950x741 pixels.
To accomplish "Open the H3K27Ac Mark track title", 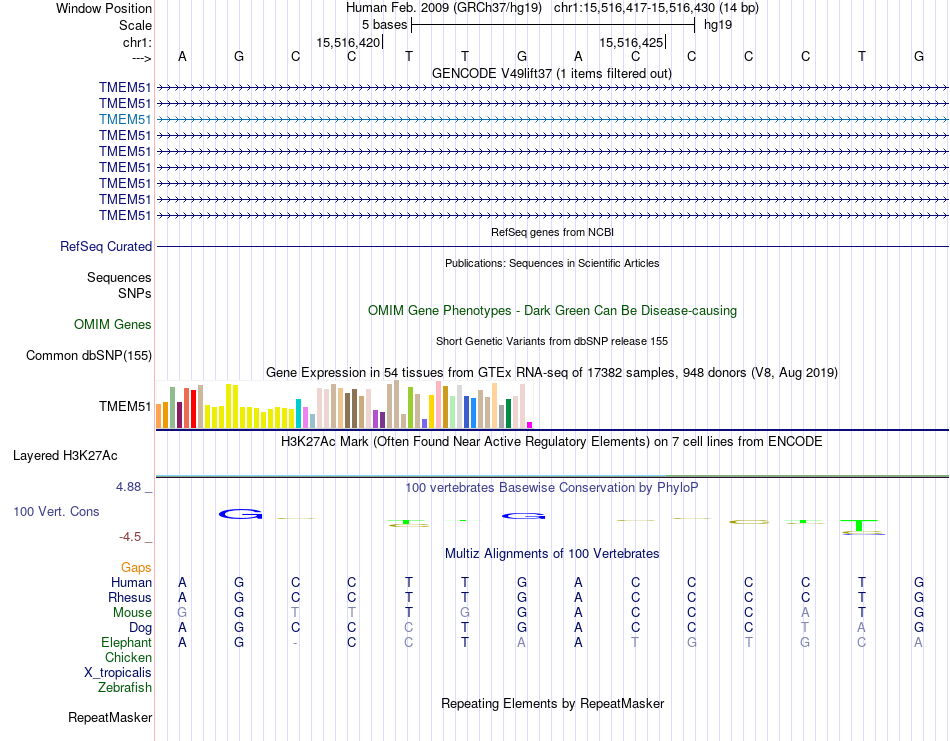I will pyautogui.click(x=552, y=441).
